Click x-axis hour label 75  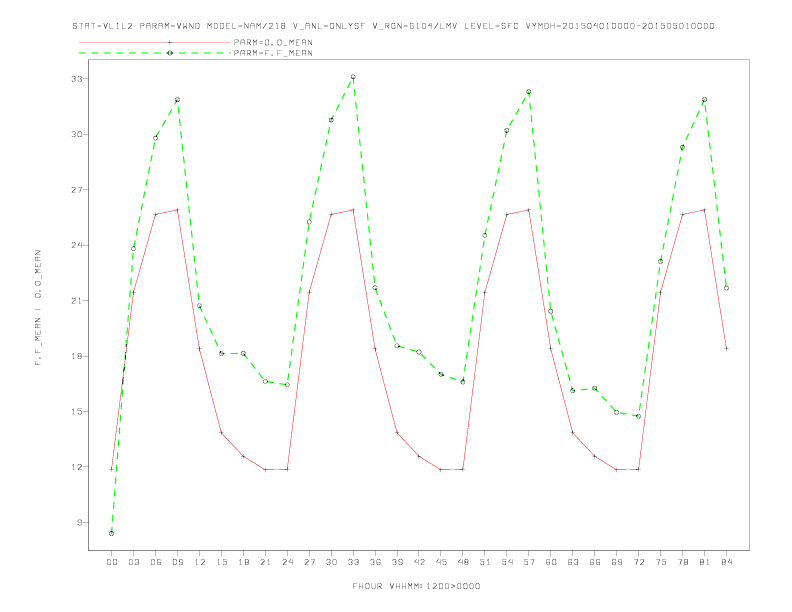pyautogui.click(x=661, y=562)
